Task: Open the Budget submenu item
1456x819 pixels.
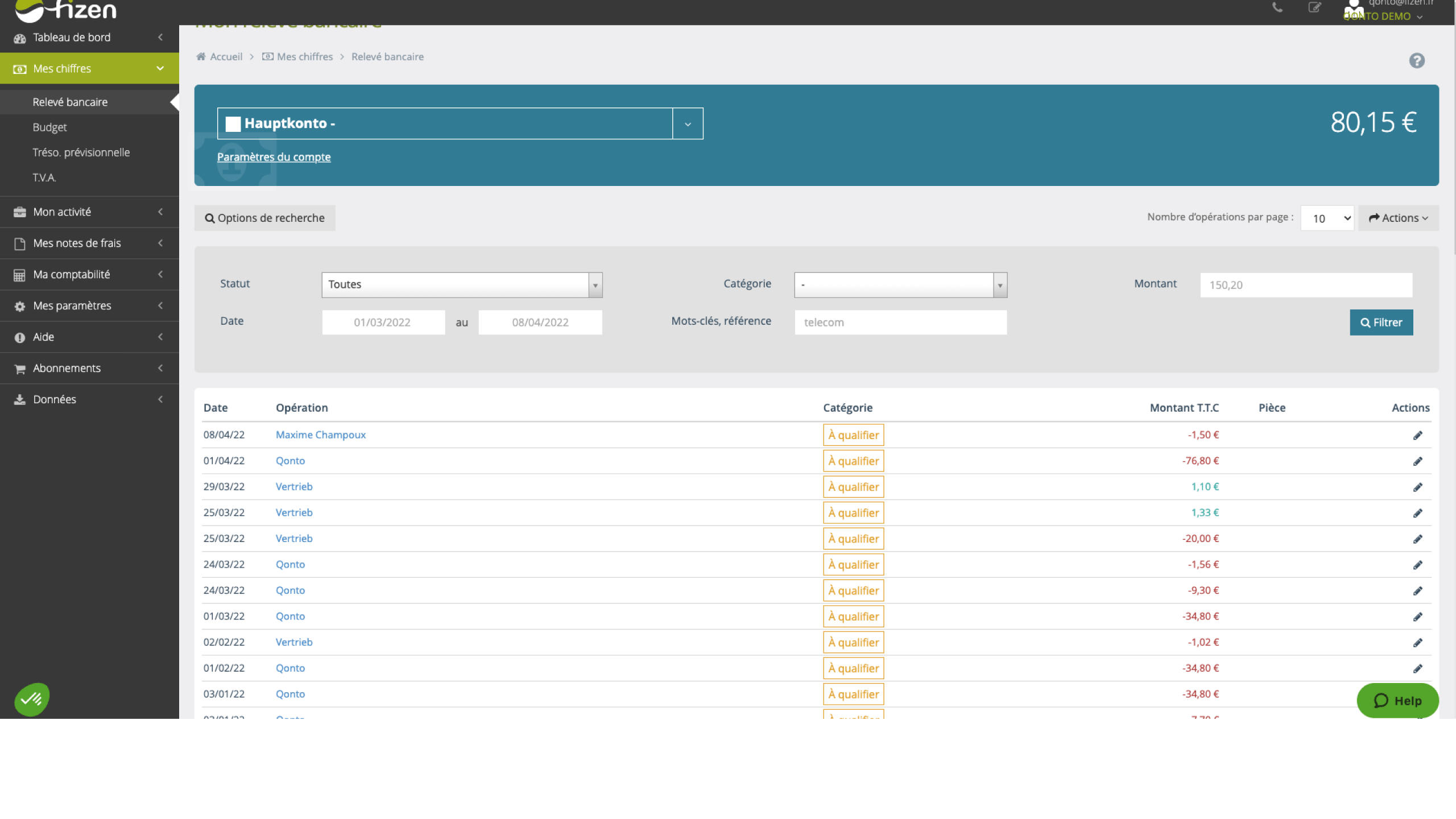Action: (x=49, y=127)
